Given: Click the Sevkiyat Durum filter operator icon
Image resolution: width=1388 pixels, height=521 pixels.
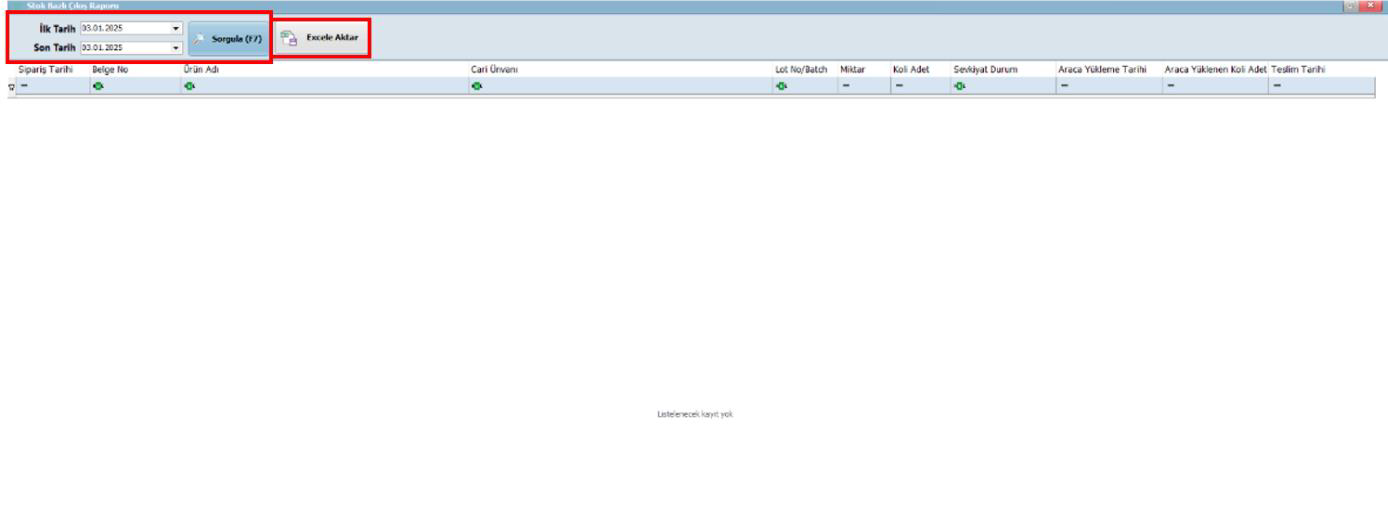Looking at the screenshot, I should [959, 86].
